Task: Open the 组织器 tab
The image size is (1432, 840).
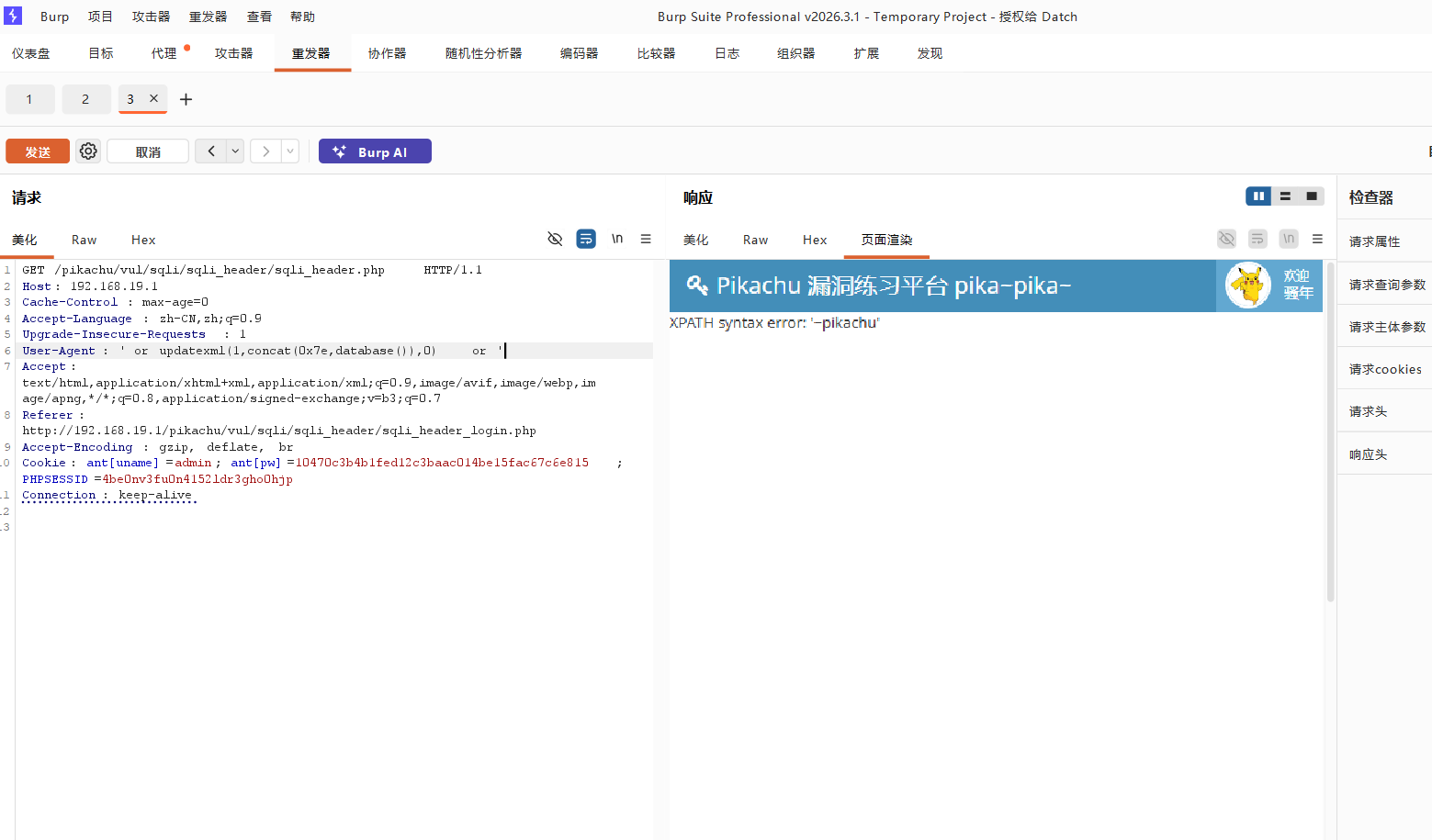Action: [795, 53]
